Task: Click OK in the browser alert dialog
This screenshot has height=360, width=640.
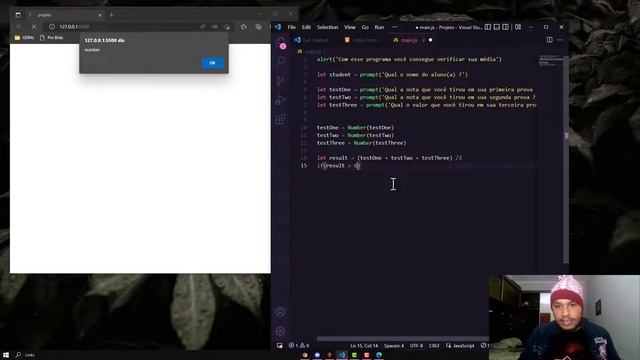Action: tap(212, 63)
